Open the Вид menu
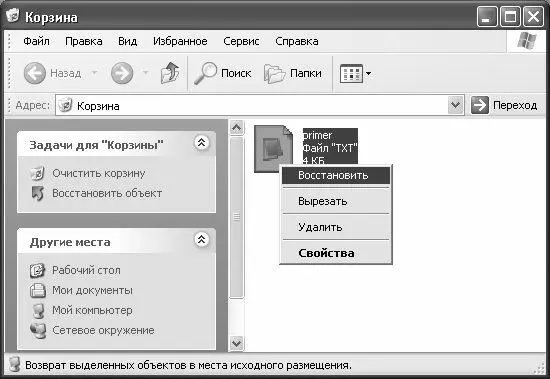Image resolution: width=550 pixels, height=379 pixels. pyautogui.click(x=128, y=41)
